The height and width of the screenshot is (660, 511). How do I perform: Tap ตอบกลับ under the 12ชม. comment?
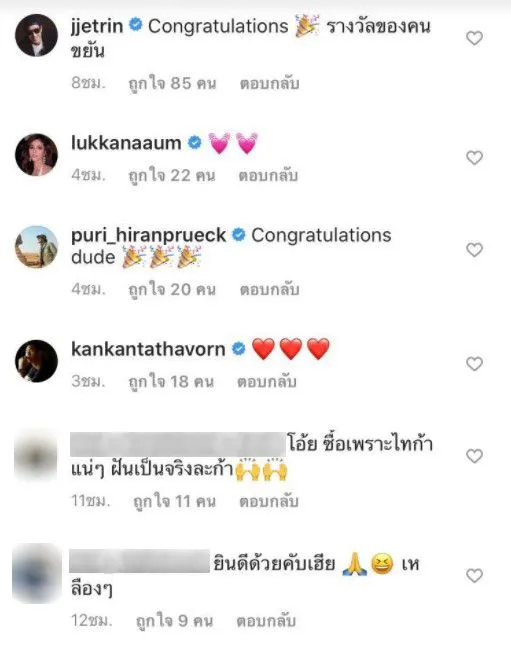[266, 621]
